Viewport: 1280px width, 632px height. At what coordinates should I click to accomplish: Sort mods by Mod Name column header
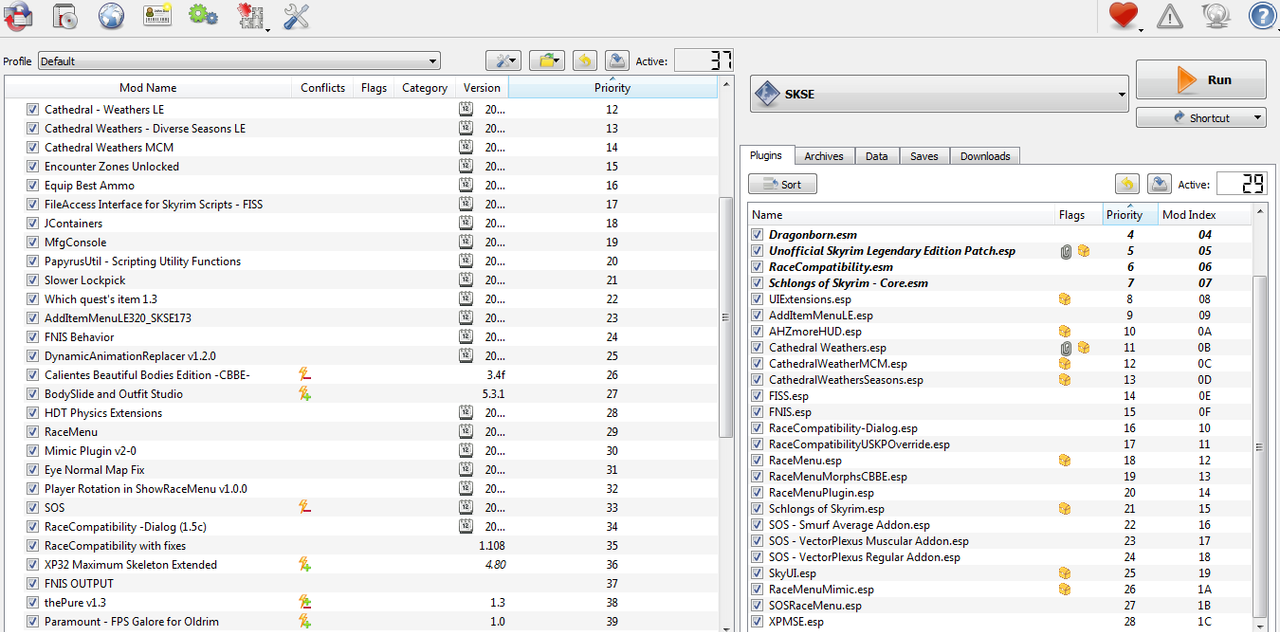pyautogui.click(x=148, y=88)
